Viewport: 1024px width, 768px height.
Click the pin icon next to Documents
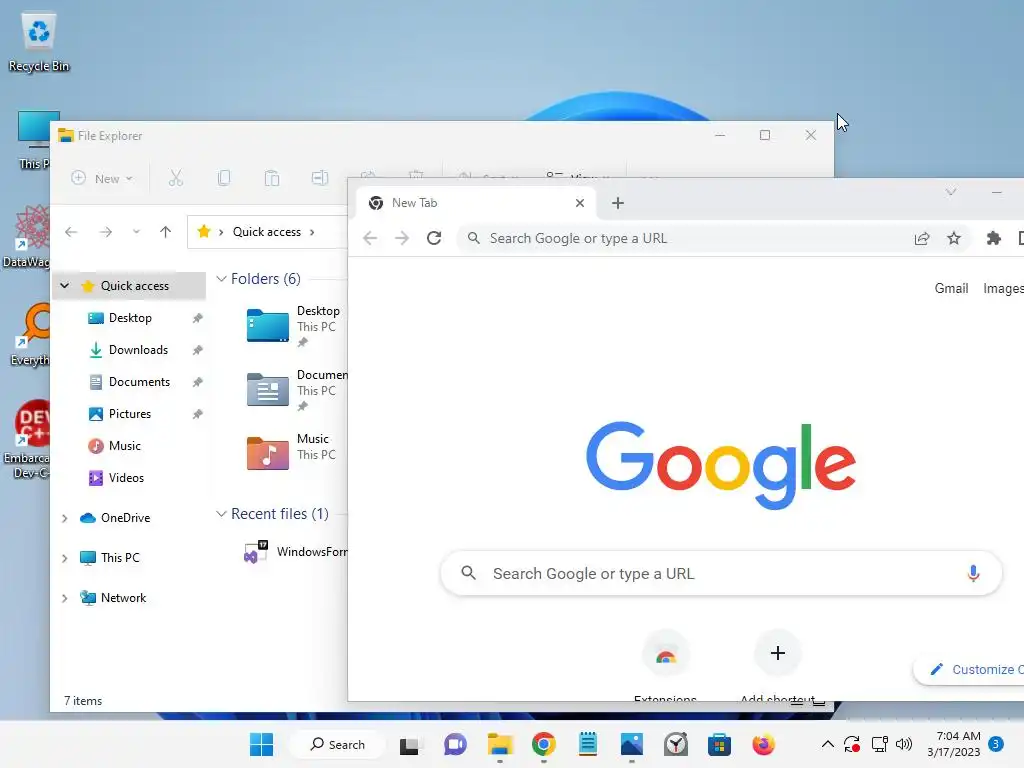coord(197,382)
